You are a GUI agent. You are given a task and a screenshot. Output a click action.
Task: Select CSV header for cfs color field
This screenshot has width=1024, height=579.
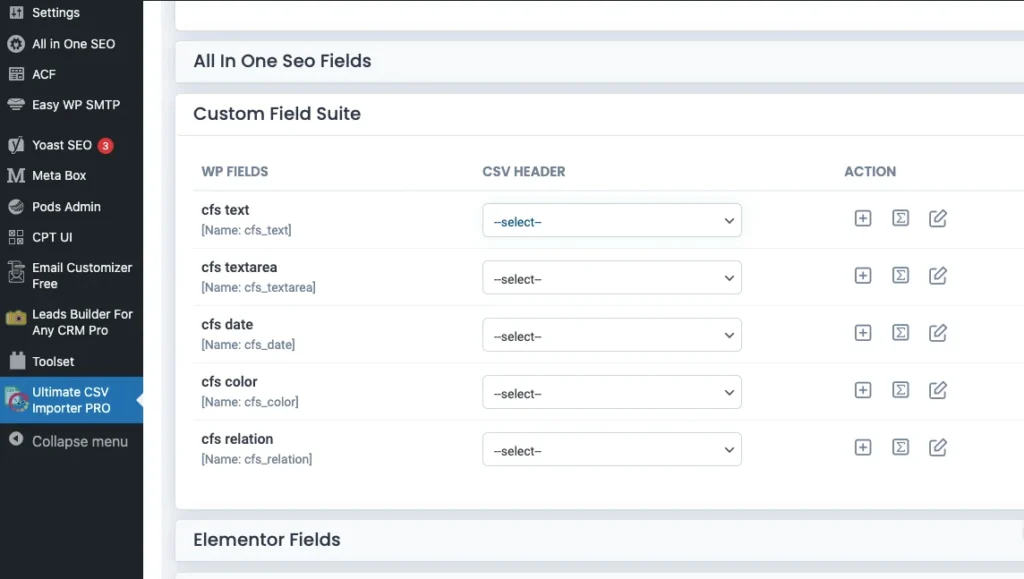pyautogui.click(x=611, y=394)
